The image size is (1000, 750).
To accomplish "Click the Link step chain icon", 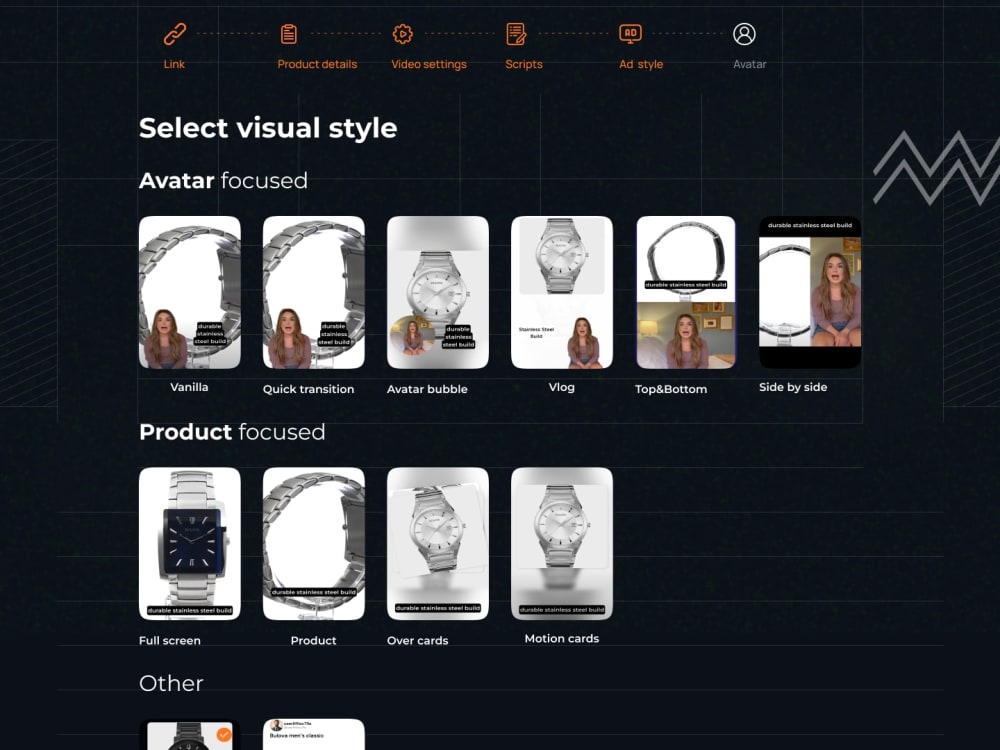I will [174, 34].
